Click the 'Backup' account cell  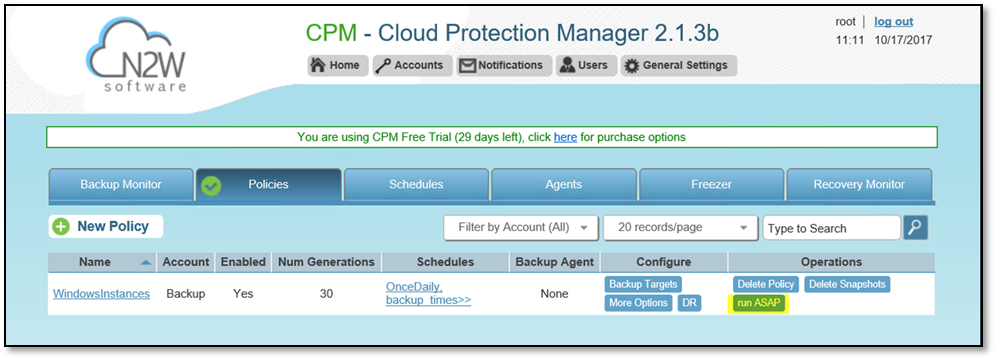tap(185, 294)
